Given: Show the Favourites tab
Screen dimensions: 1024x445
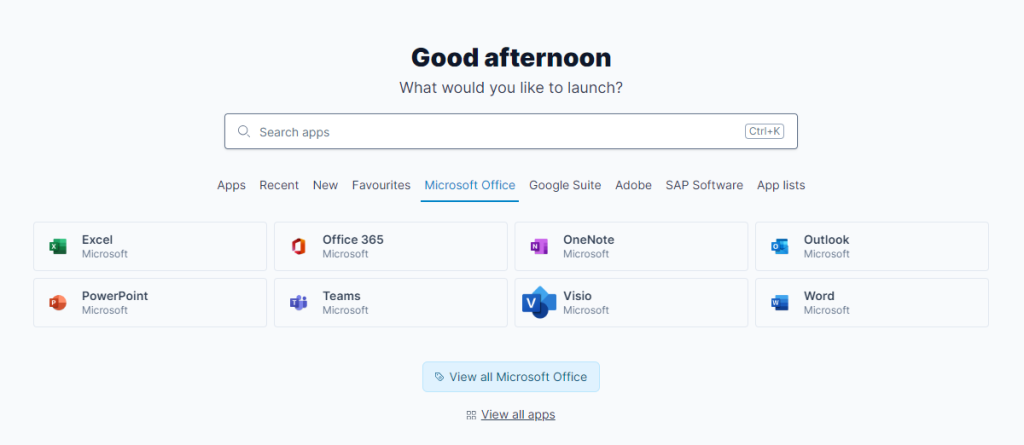Looking at the screenshot, I should (381, 185).
